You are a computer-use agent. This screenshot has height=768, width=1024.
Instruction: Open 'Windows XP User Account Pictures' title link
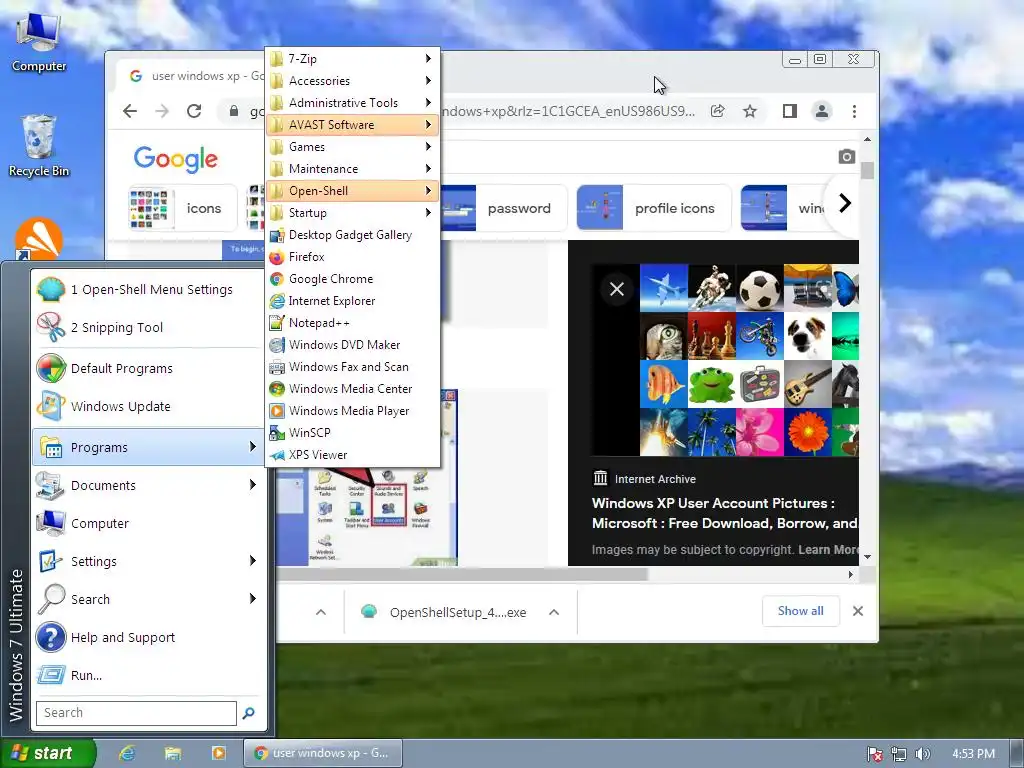pyautogui.click(x=725, y=513)
